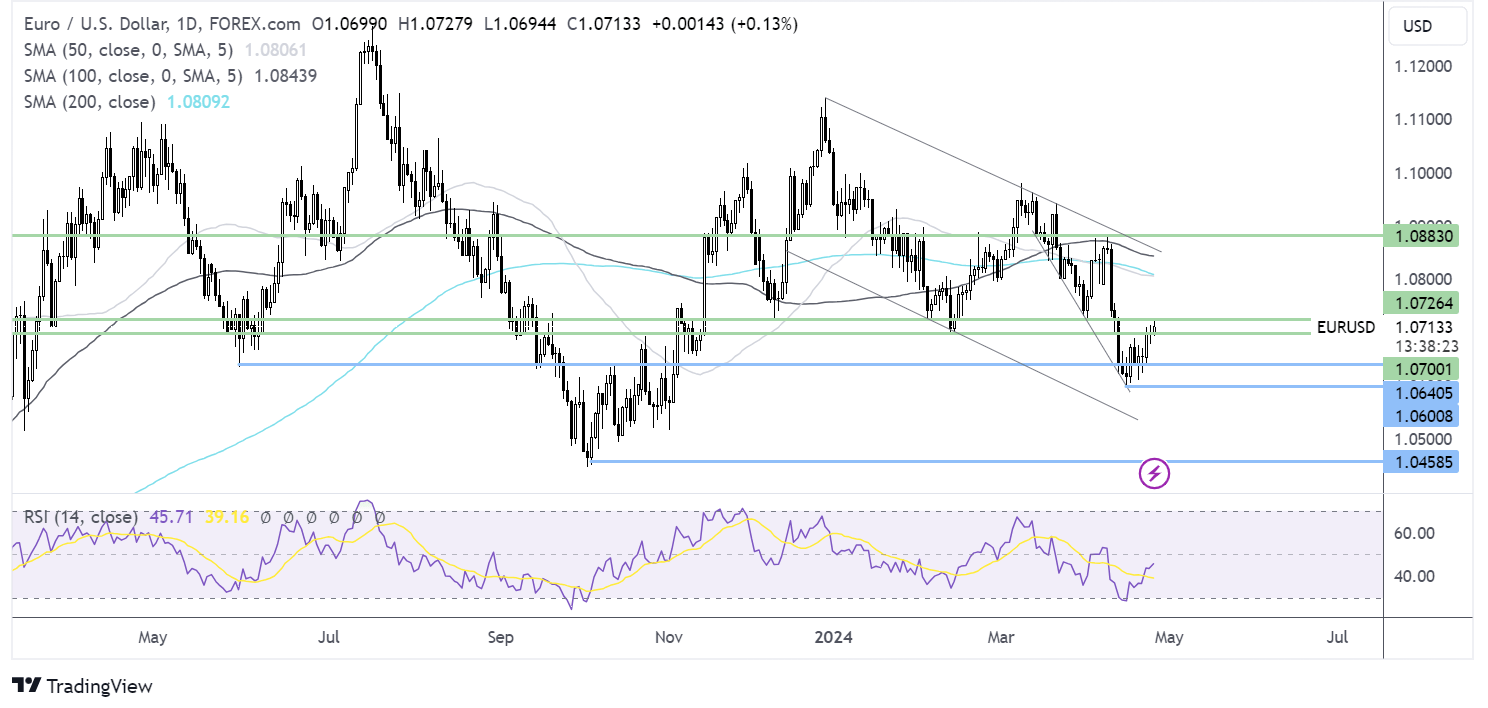Viewport: 1488px width, 708px height.
Task: Click the Sep date axis label
Action: coord(502,636)
